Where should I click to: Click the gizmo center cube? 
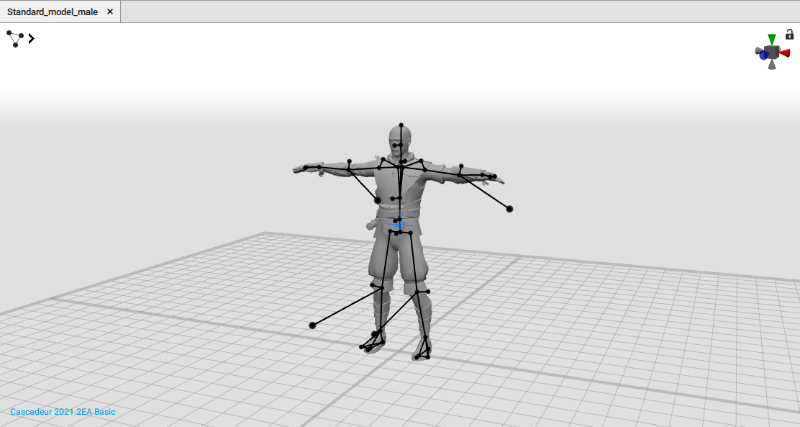(x=772, y=52)
